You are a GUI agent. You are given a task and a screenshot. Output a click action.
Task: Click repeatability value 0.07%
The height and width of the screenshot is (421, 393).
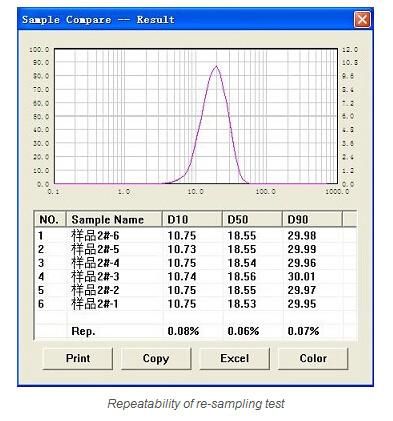303,331
